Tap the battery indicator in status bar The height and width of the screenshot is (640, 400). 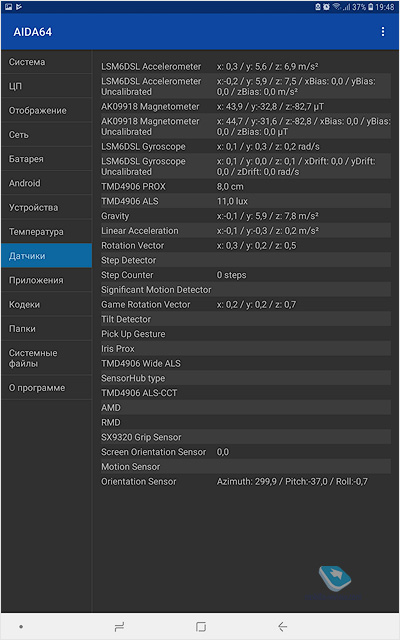[371, 7]
